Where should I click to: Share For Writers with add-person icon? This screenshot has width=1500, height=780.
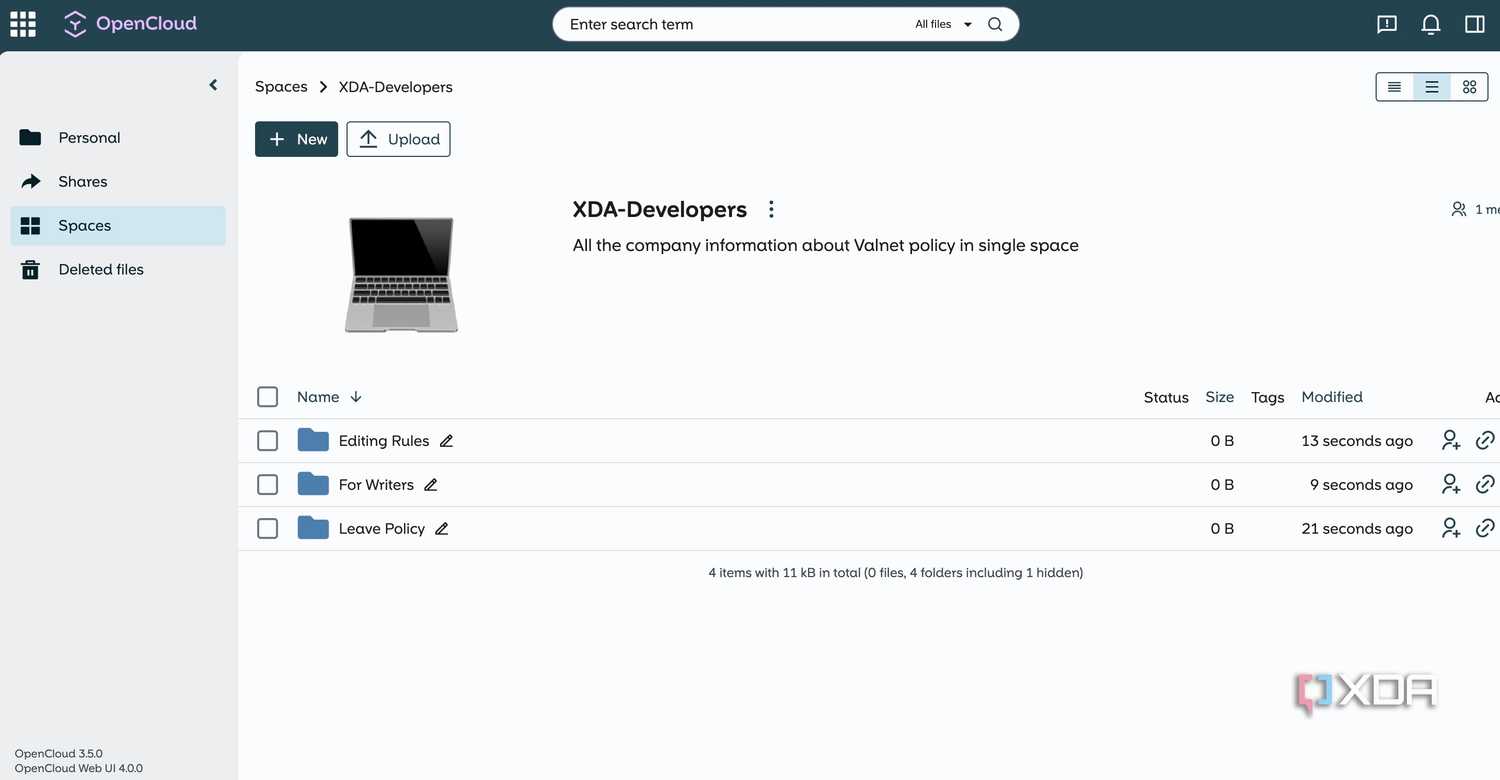[x=1451, y=485]
